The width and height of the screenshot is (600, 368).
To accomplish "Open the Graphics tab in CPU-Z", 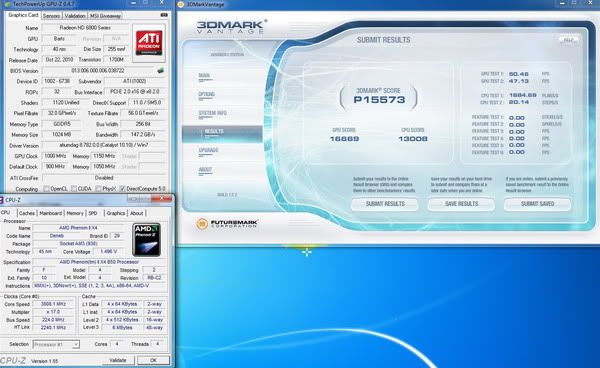I will pyautogui.click(x=116, y=213).
